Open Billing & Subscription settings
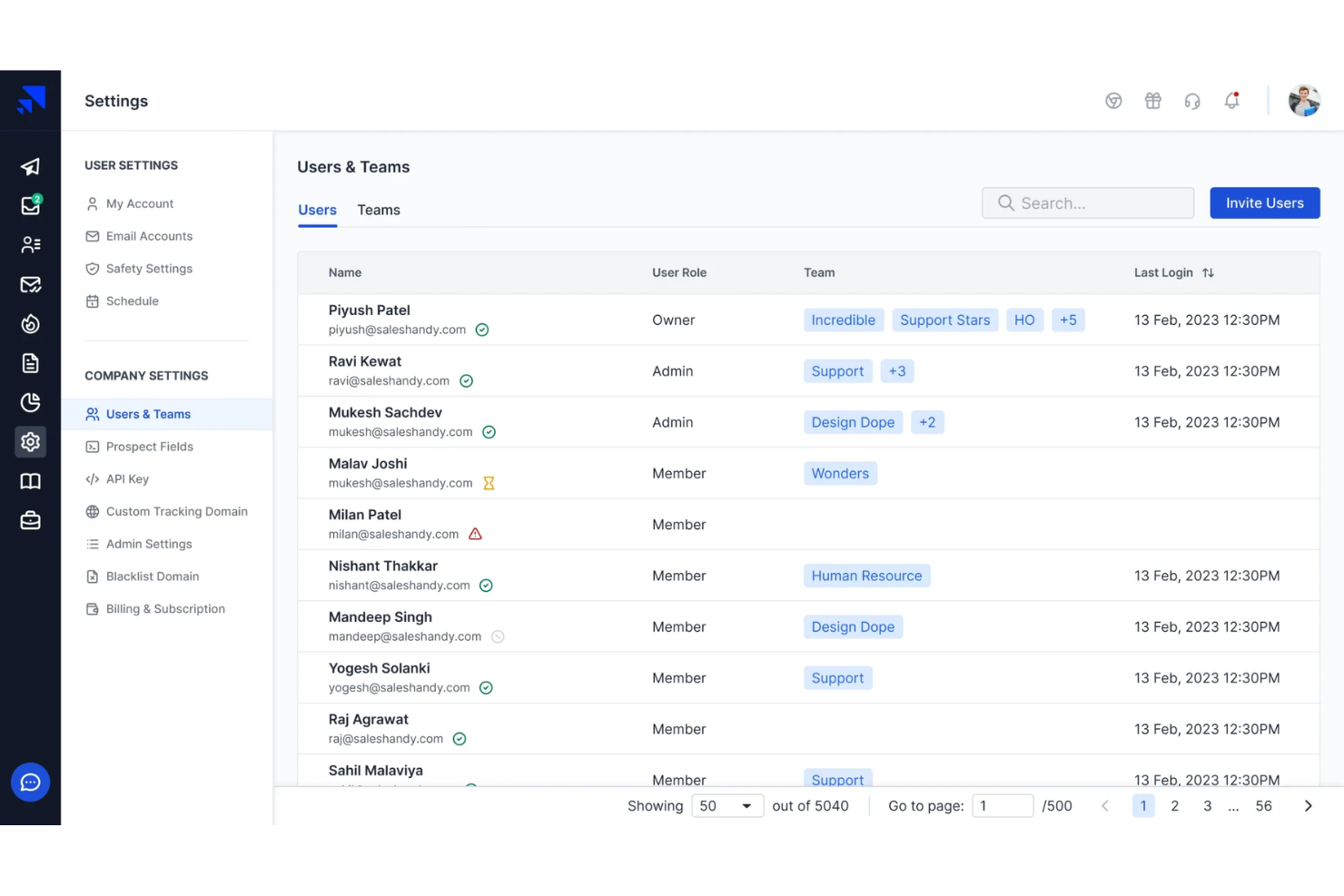This screenshot has height=896, width=1344. click(164, 608)
